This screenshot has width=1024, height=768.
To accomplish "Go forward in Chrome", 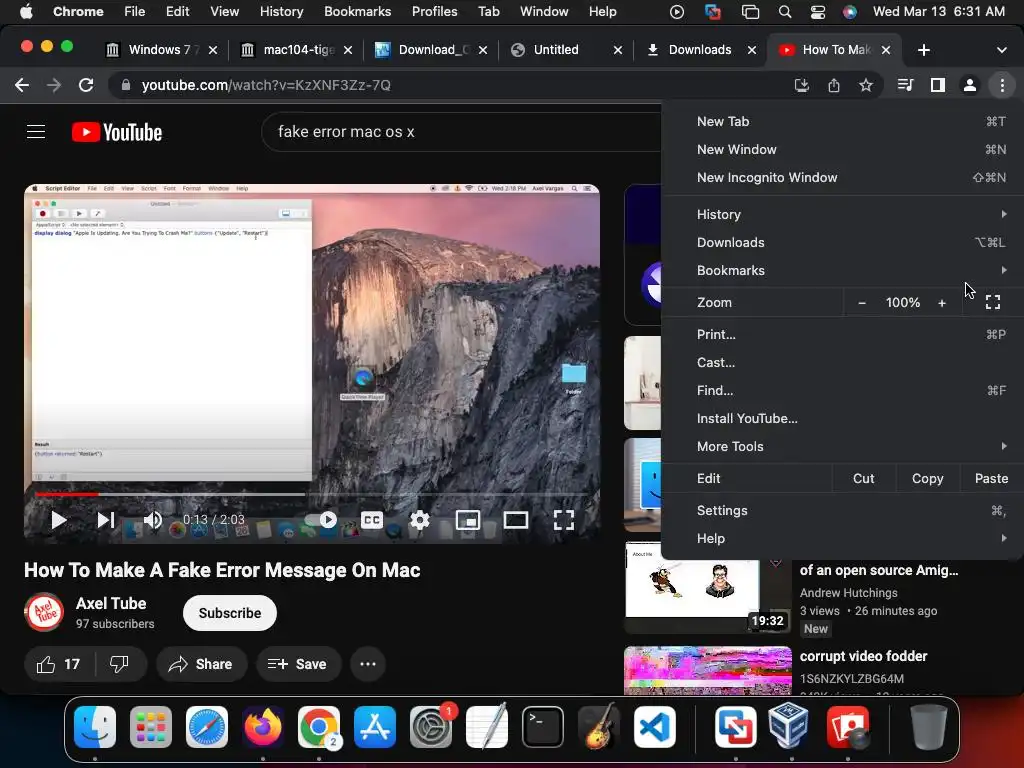I will (54, 85).
